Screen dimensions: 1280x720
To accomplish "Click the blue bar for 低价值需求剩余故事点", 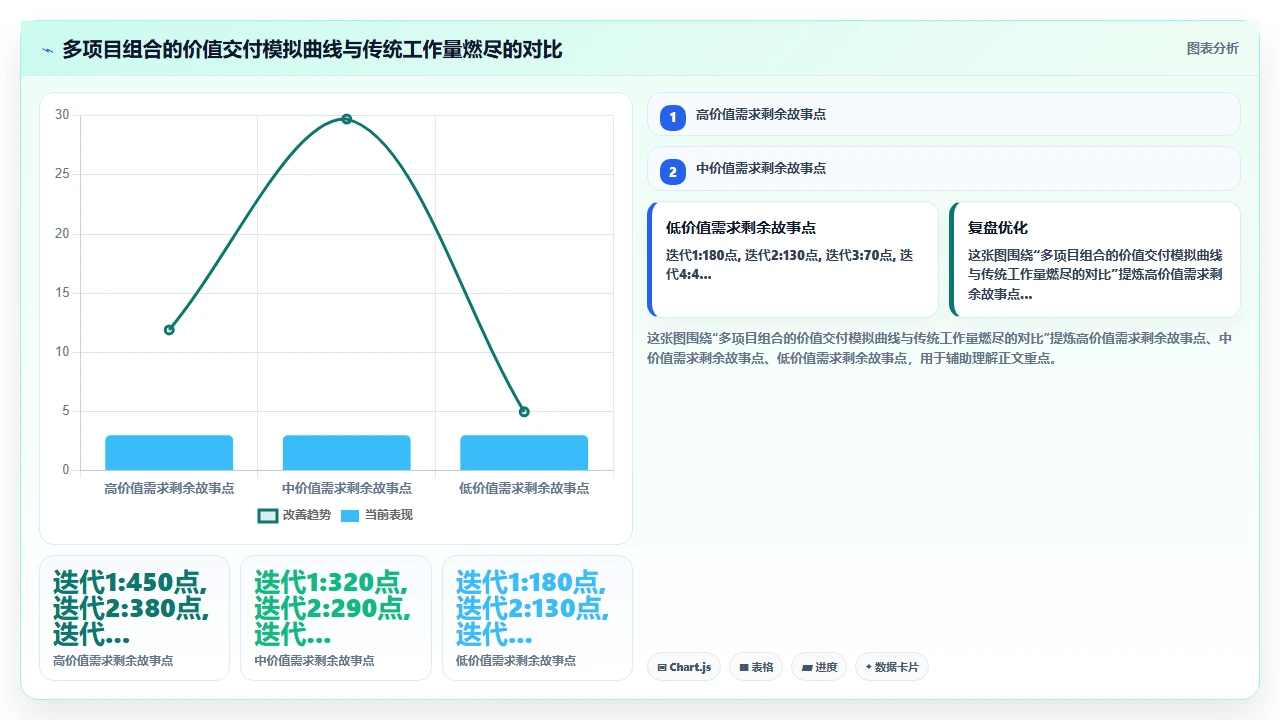I will coord(524,453).
